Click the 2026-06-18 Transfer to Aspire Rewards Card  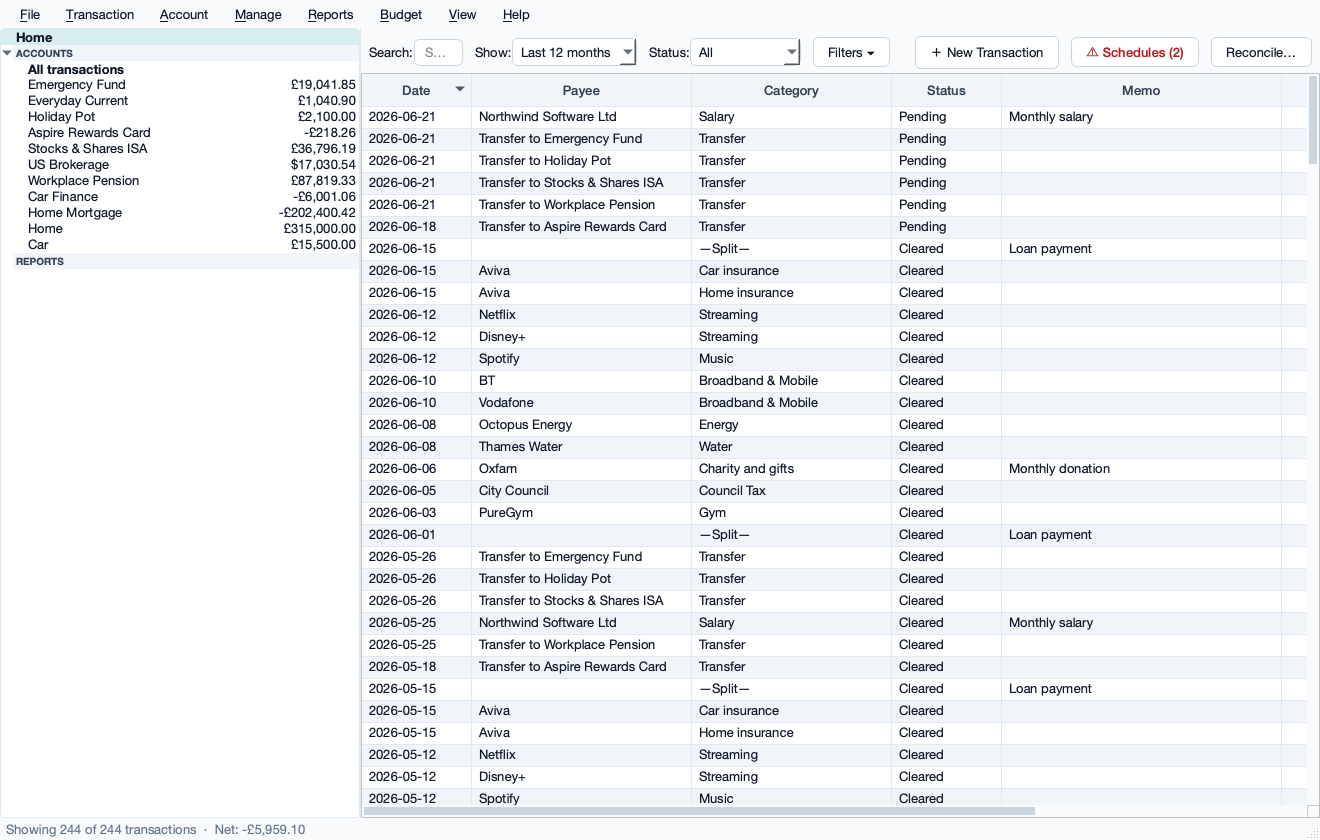click(x=834, y=227)
